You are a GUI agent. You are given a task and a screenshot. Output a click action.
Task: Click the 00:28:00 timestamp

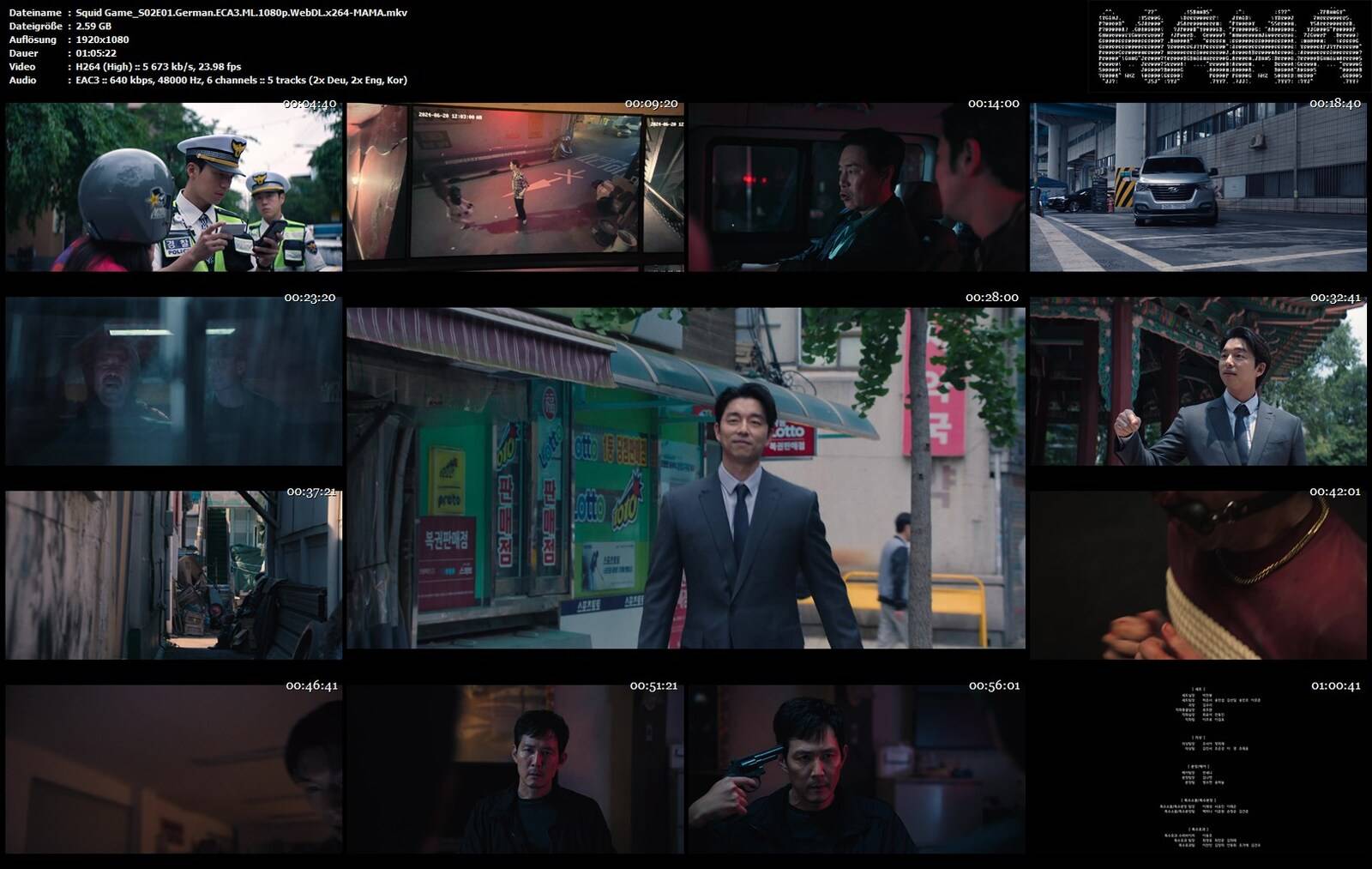point(992,298)
